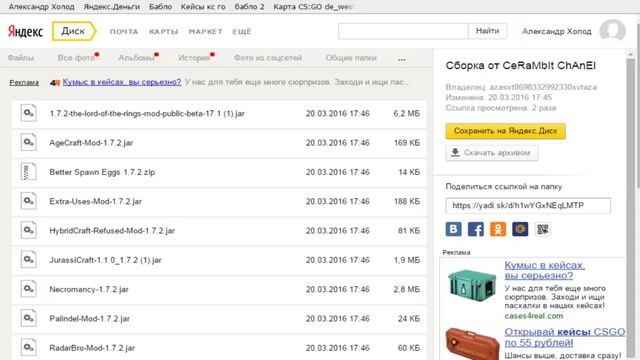Switch to the Файлы tab
This screenshot has width=640, height=360.
click(21, 58)
